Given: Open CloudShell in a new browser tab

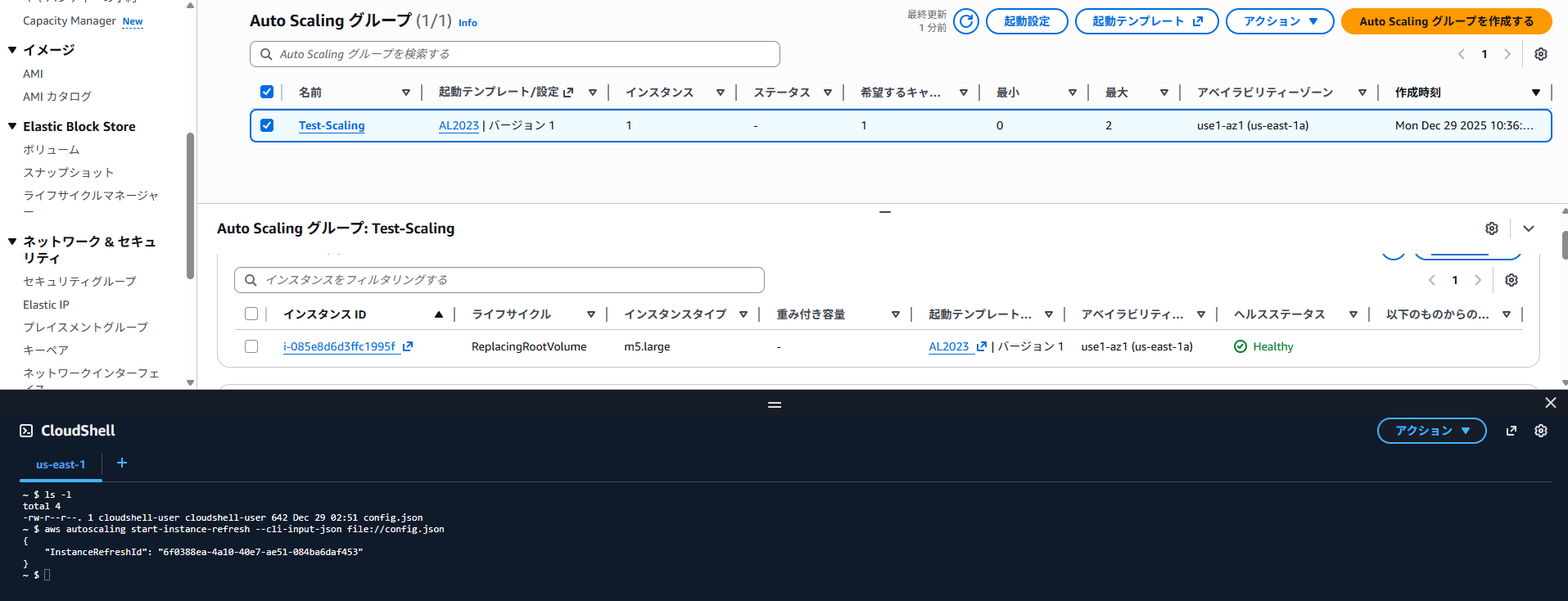Looking at the screenshot, I should coord(1512,431).
